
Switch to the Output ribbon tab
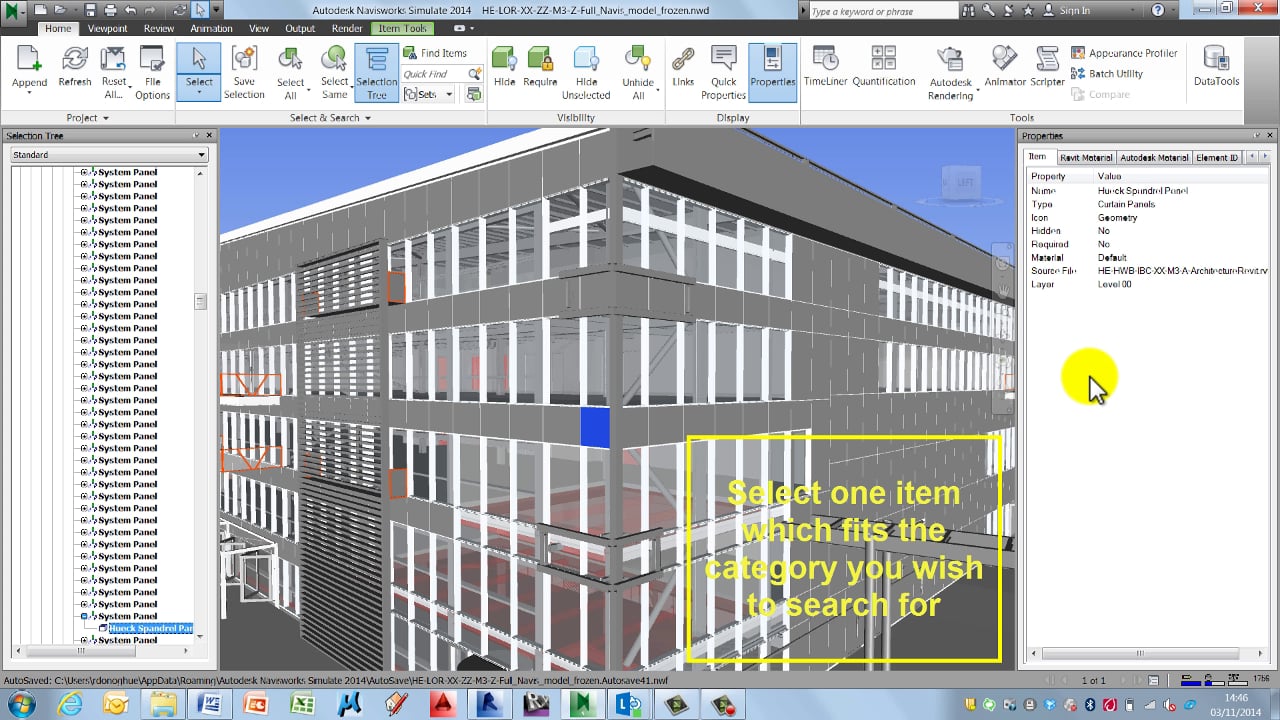click(300, 28)
